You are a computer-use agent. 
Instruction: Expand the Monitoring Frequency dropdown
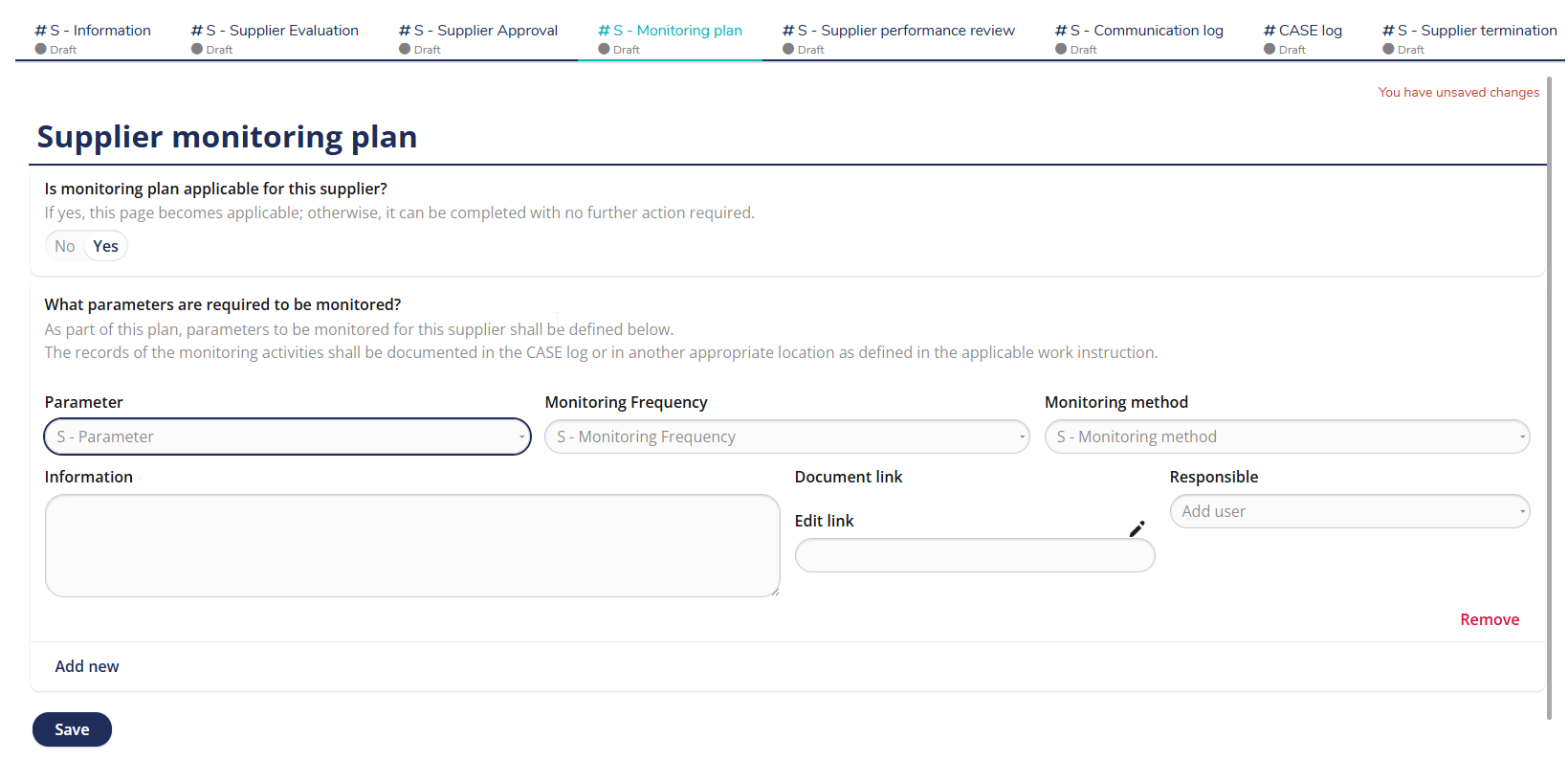coord(786,436)
